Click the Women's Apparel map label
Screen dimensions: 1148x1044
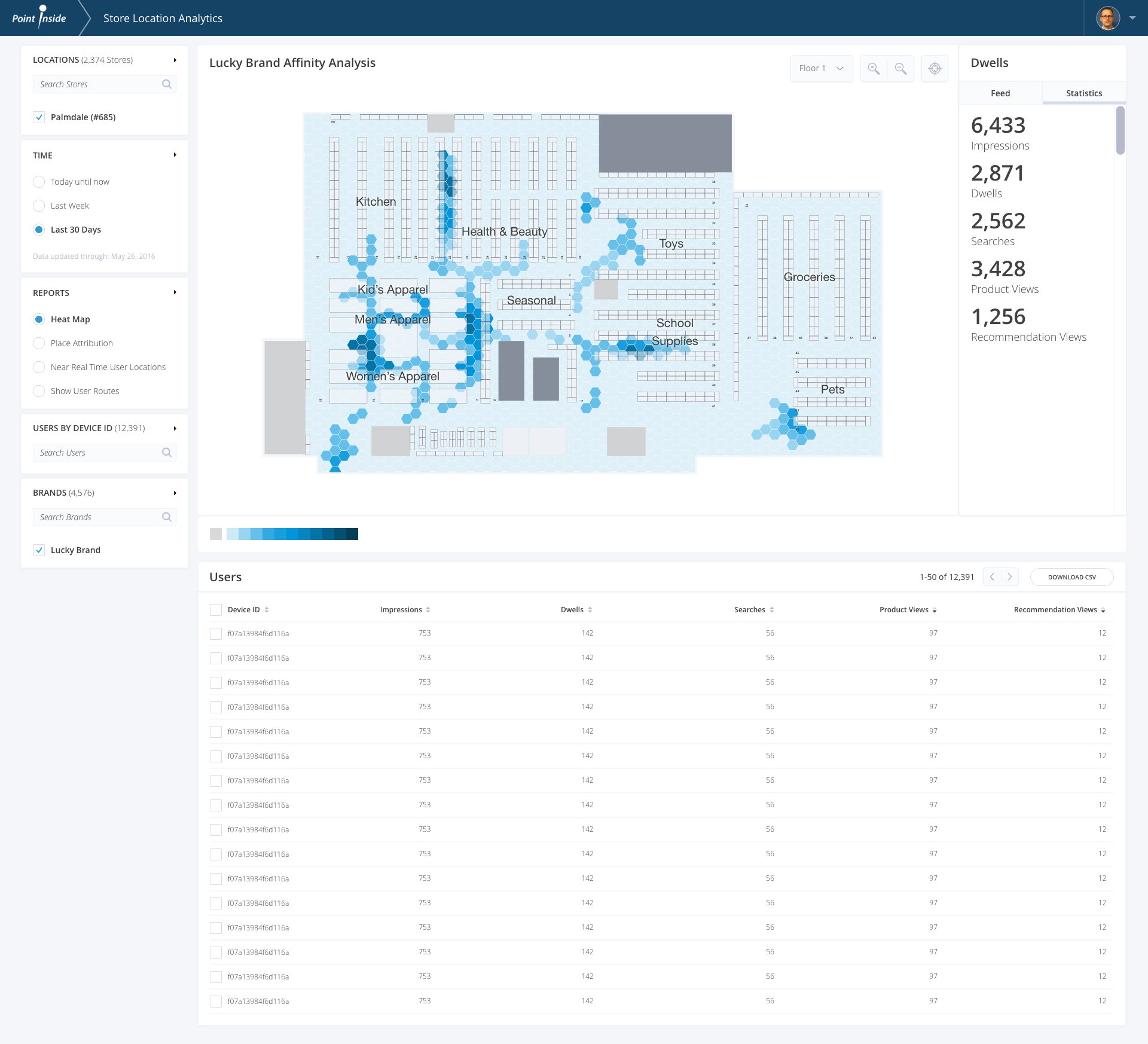click(392, 376)
